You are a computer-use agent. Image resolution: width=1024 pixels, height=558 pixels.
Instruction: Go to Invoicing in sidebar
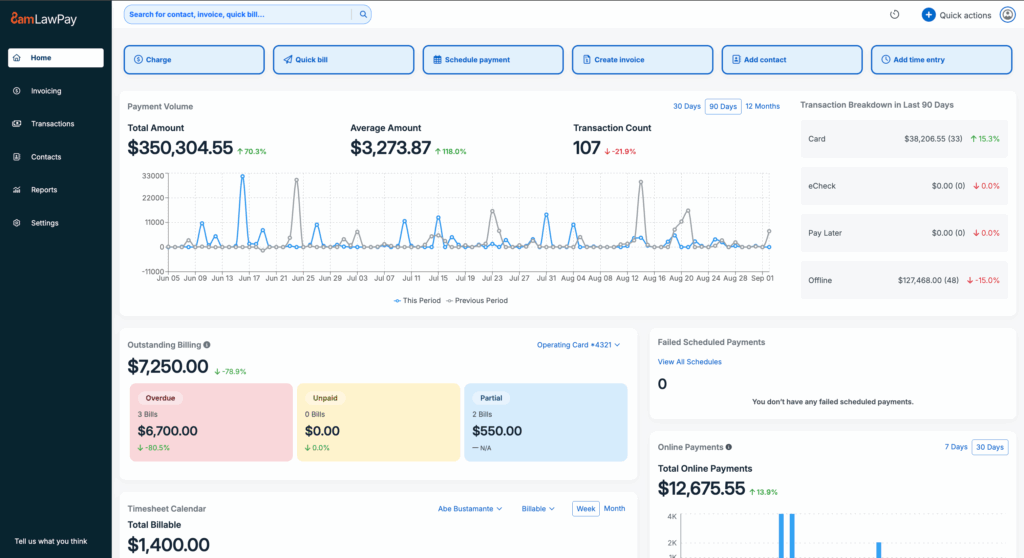[46, 91]
